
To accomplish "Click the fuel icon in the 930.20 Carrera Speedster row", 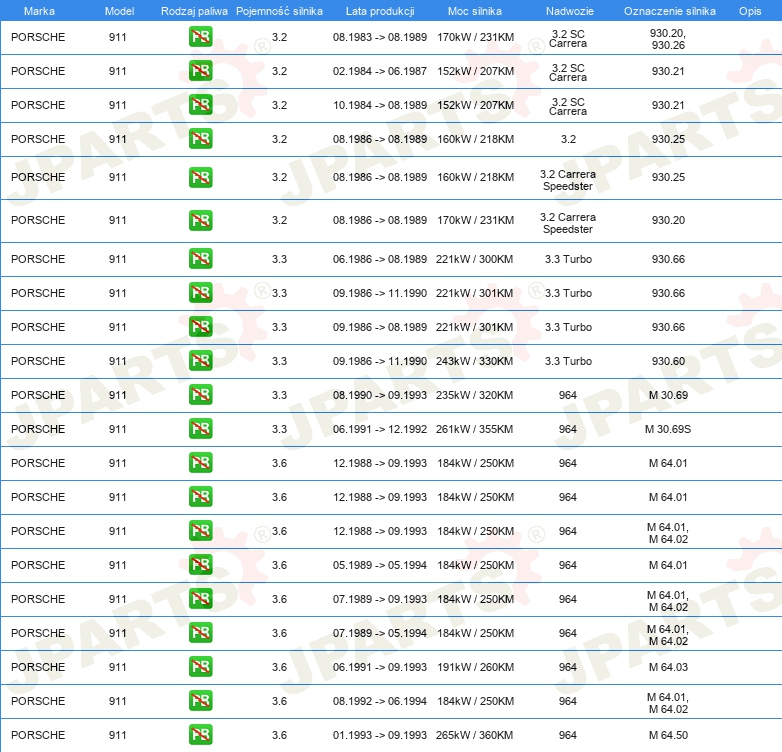I will pos(200,220).
